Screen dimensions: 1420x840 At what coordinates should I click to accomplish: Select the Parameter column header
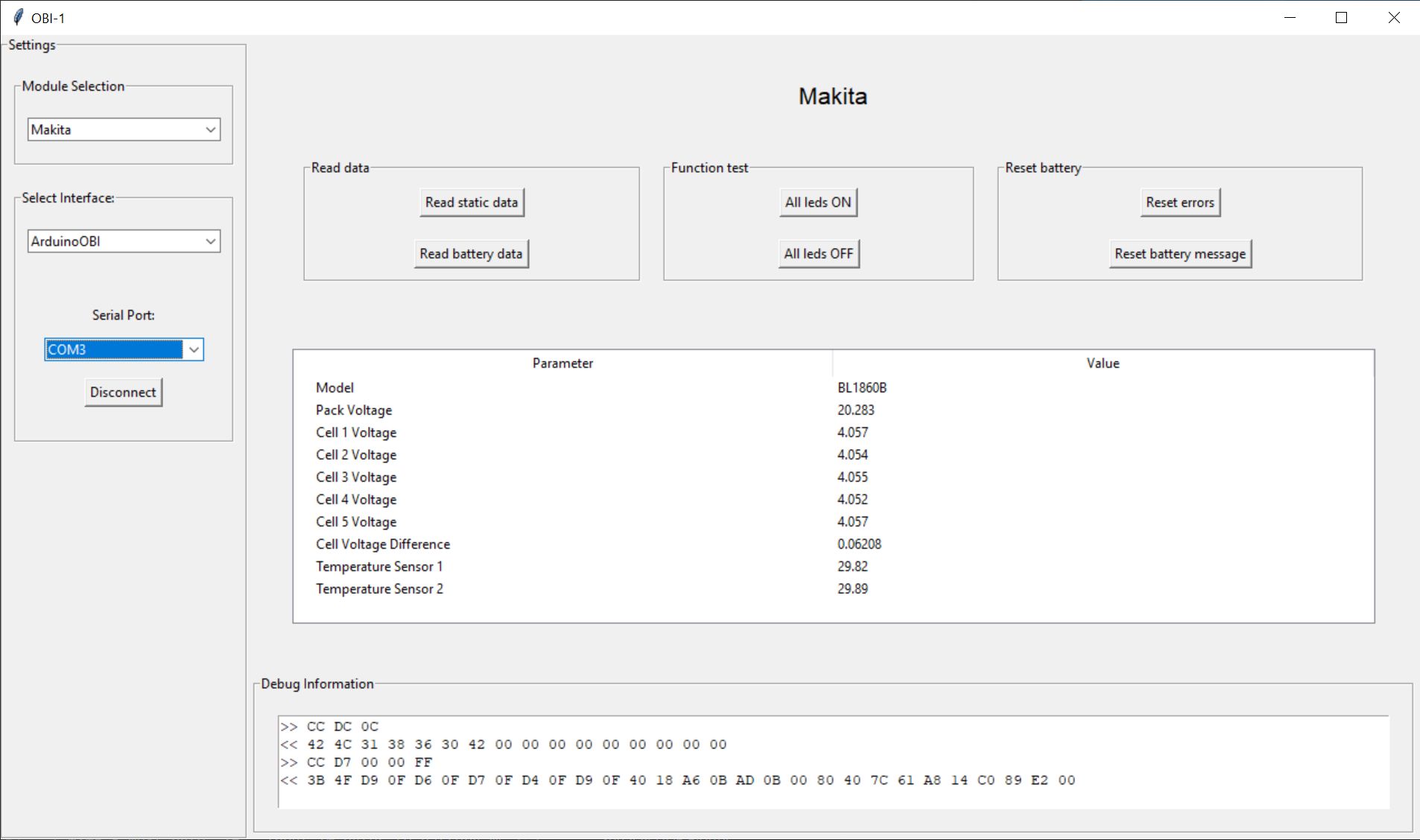(x=562, y=363)
